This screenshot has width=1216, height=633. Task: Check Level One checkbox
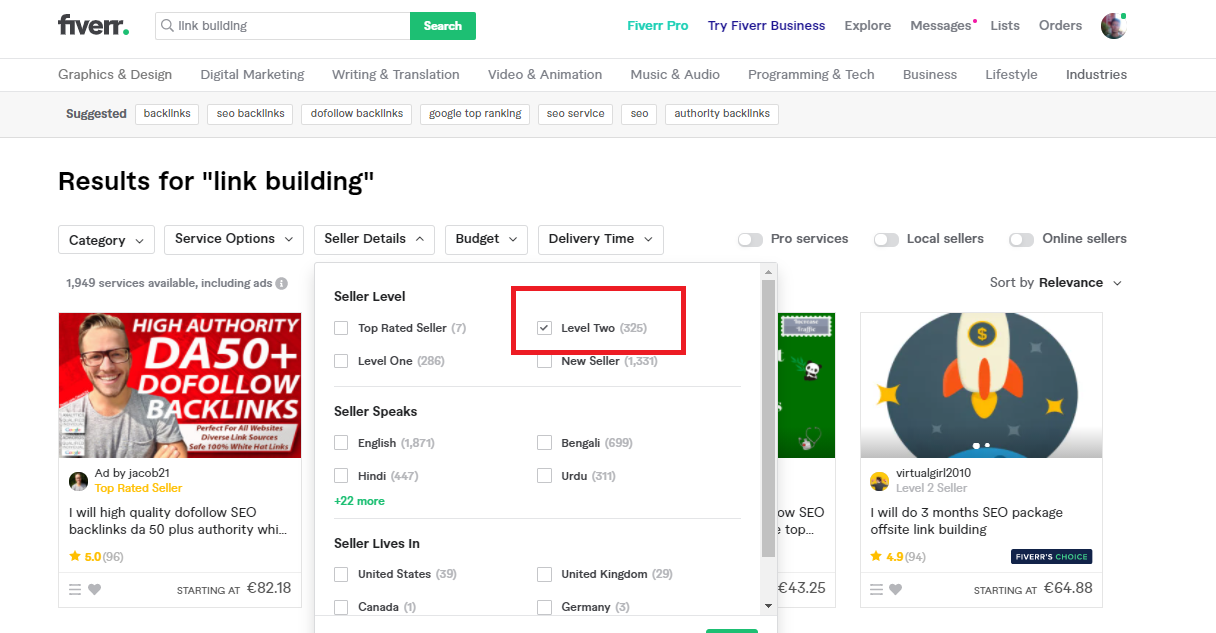[x=341, y=361]
